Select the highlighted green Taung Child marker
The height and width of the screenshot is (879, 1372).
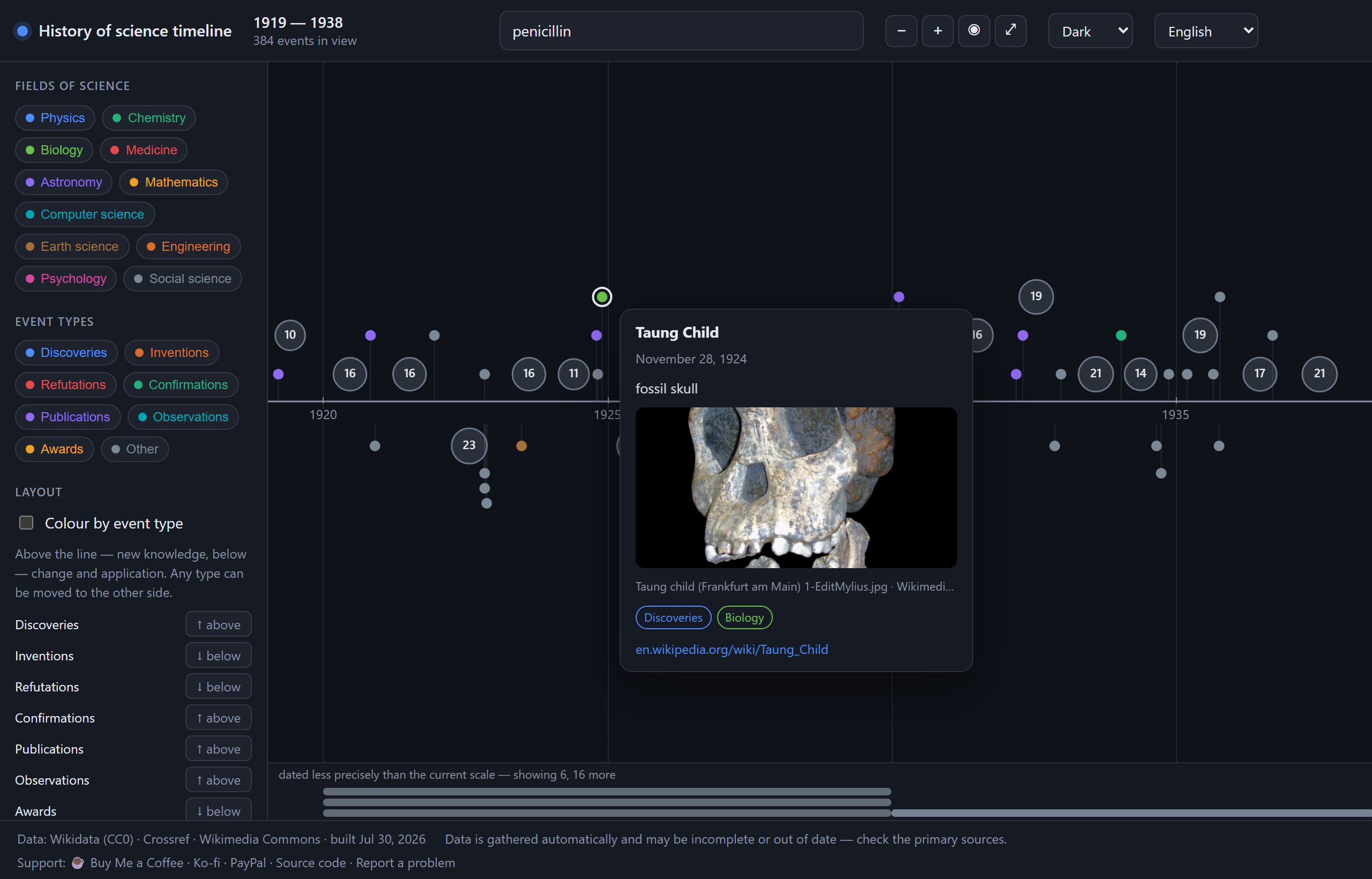[x=602, y=297]
